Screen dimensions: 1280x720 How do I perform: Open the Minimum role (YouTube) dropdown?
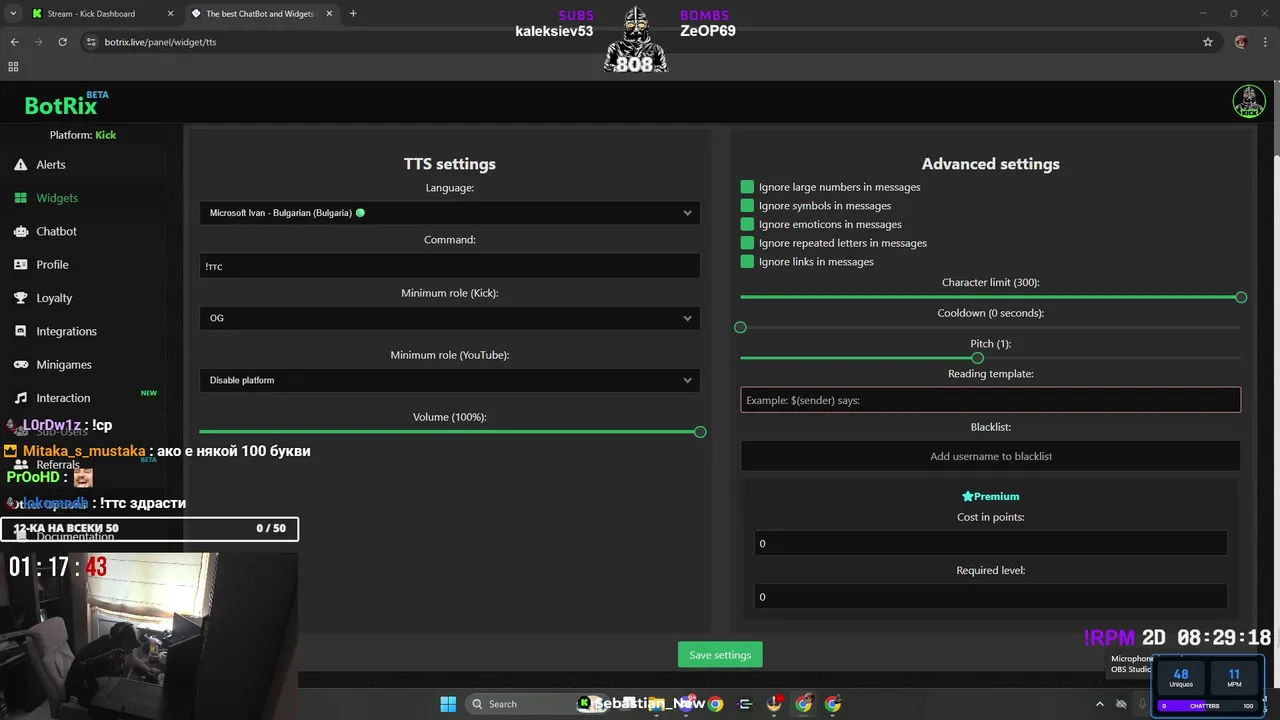click(x=449, y=380)
